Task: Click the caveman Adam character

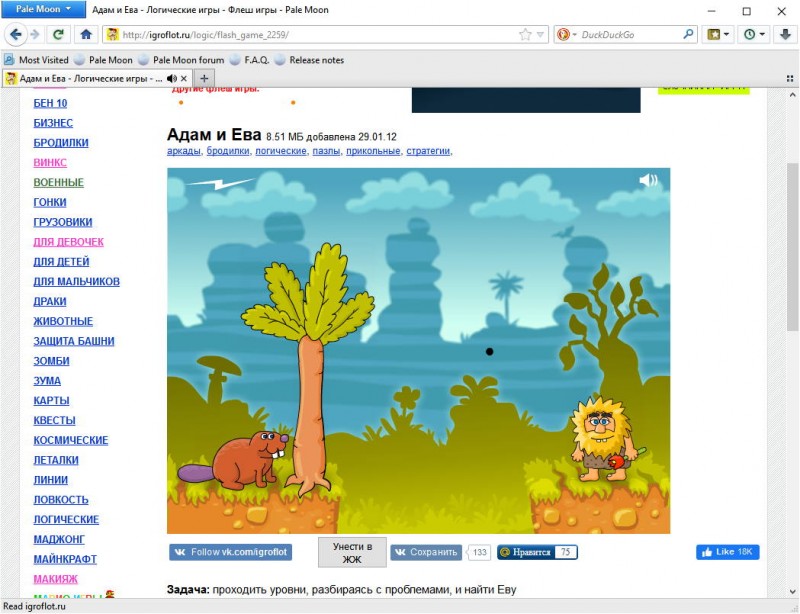Action: point(605,440)
